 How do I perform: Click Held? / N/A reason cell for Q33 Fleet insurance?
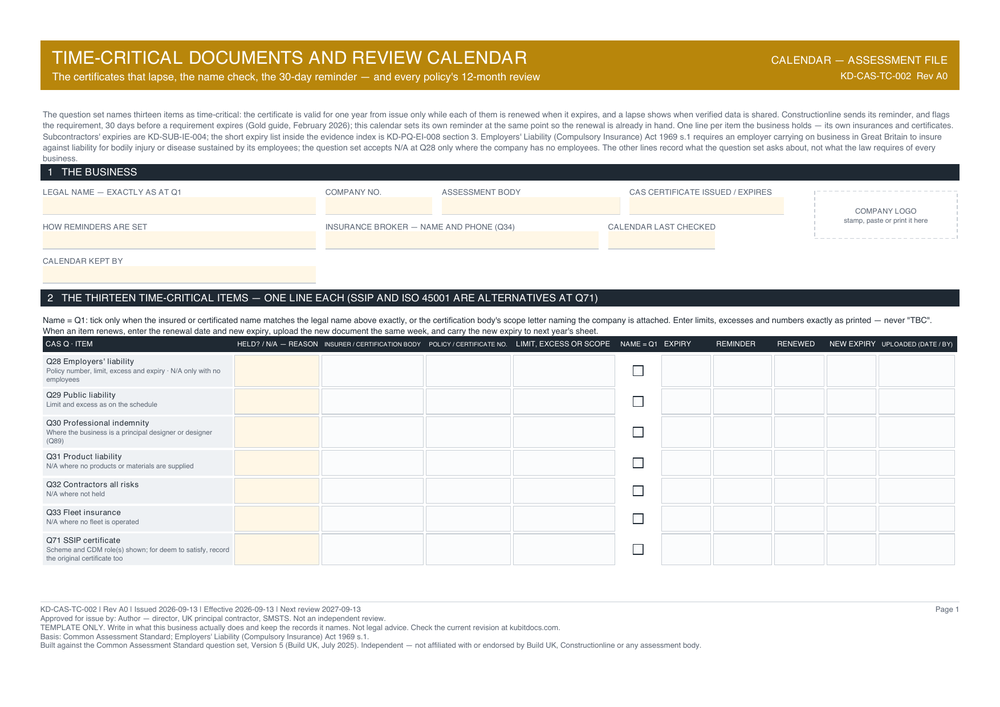pos(277,519)
